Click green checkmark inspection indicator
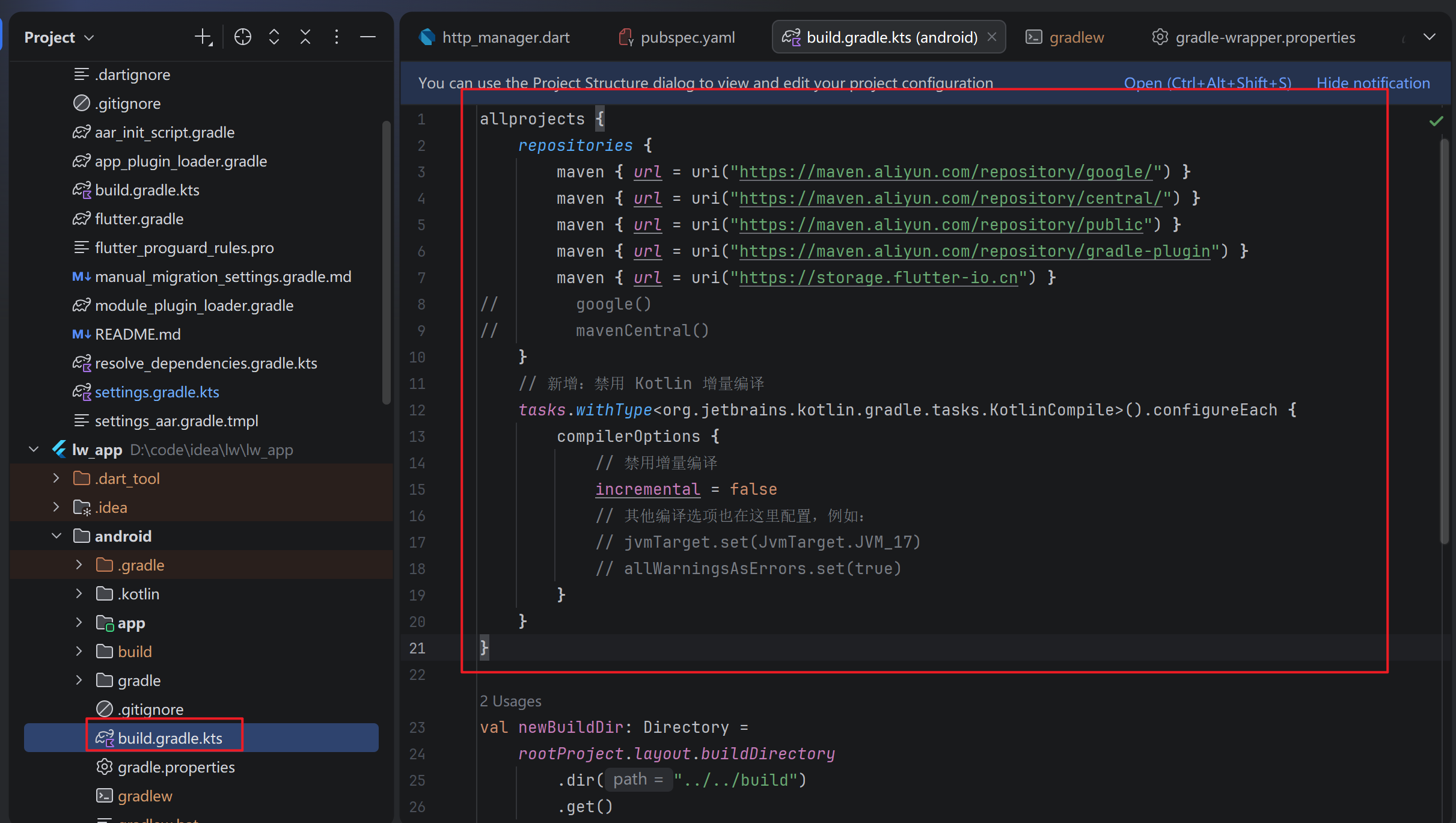 (1436, 121)
